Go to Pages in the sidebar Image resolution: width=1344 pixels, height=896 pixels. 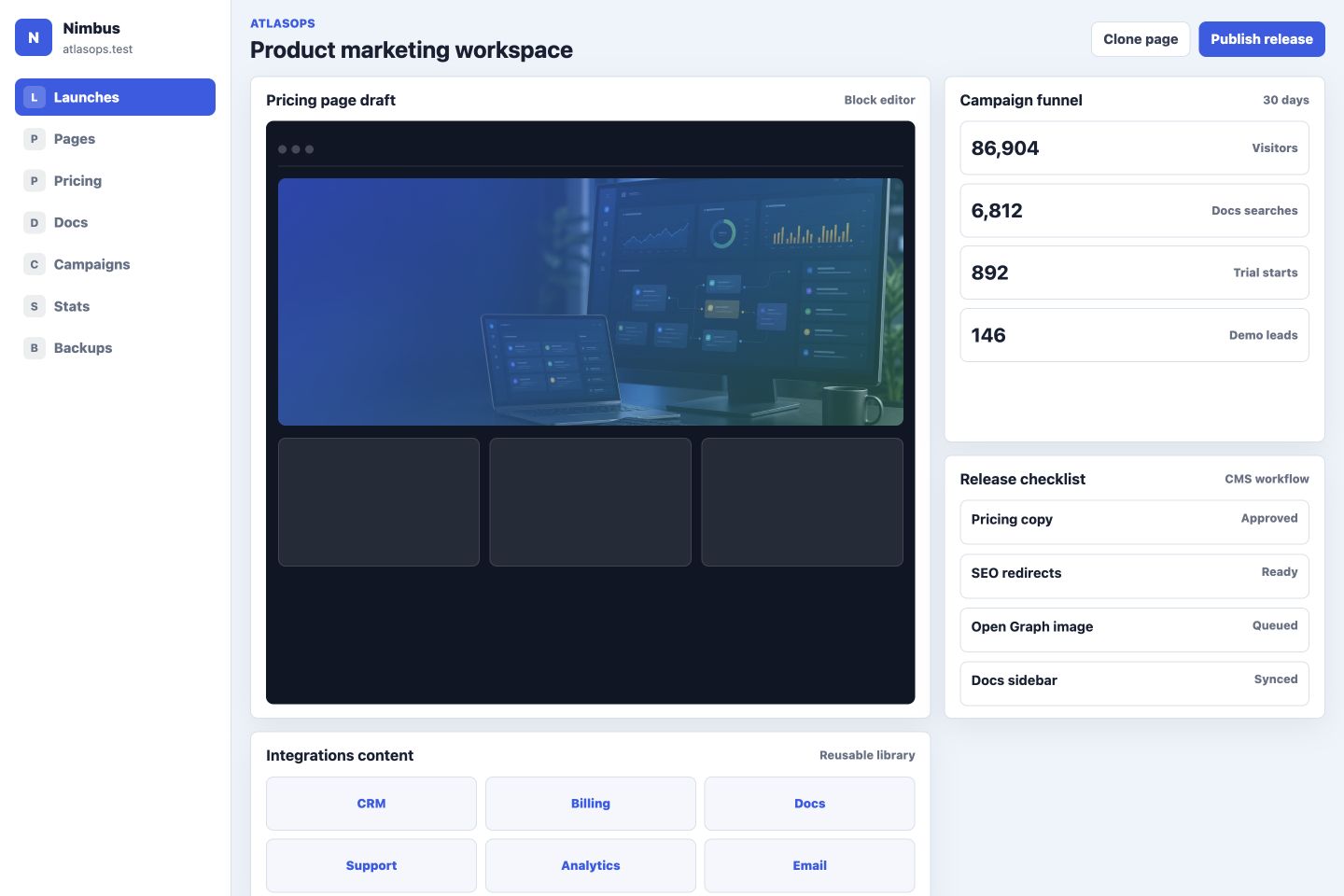pos(115,139)
